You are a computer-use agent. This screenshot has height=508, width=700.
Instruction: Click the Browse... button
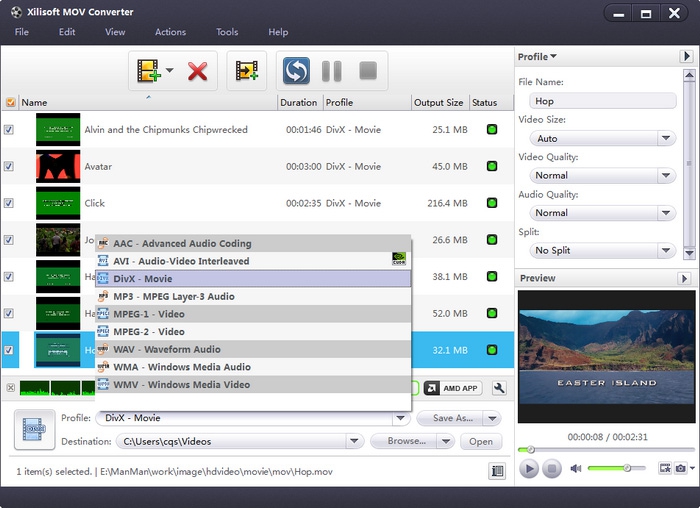[405, 441]
